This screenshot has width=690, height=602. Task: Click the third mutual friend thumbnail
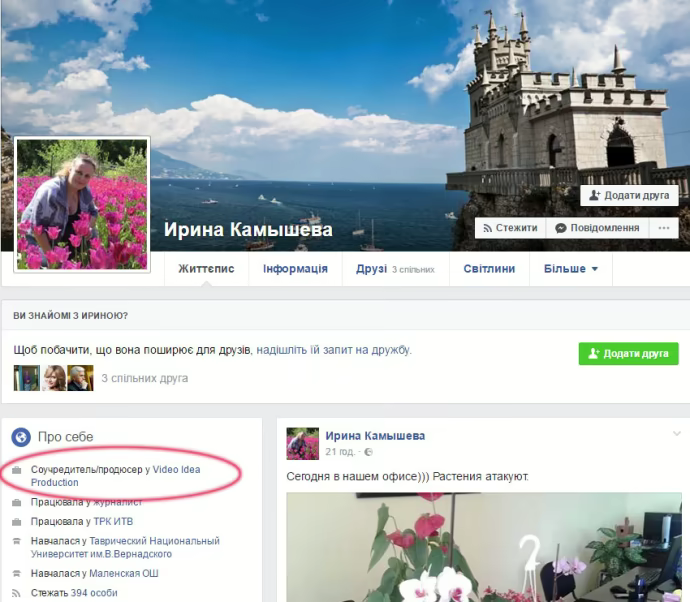80,378
